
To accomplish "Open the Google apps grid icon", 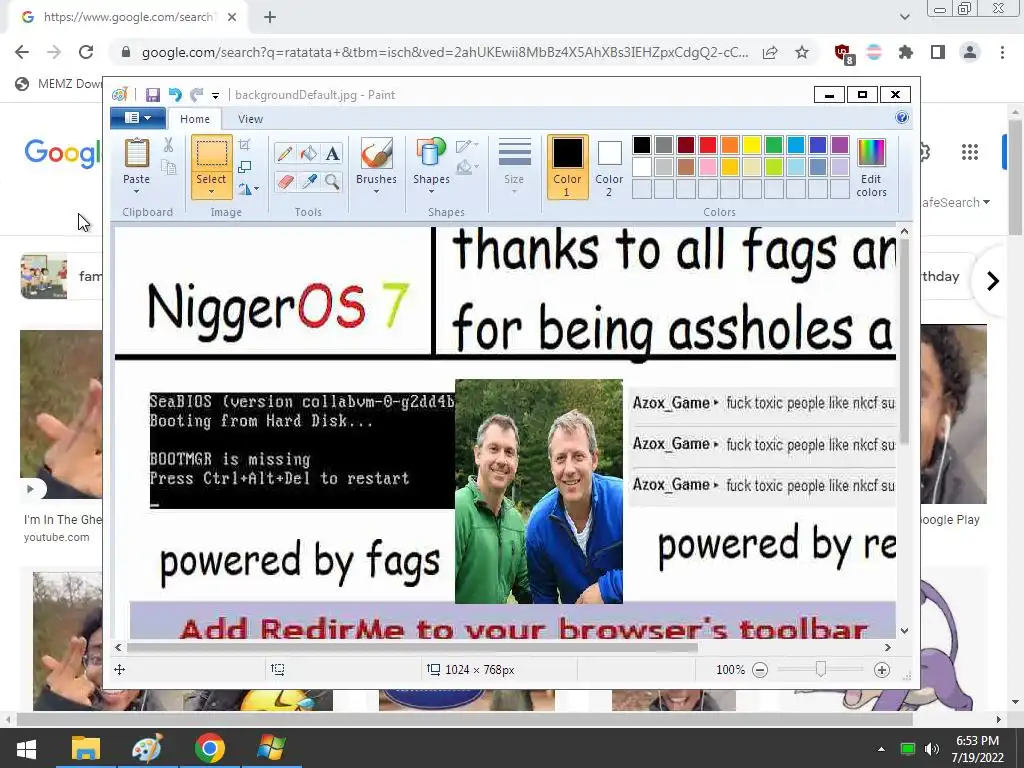I will [x=970, y=152].
